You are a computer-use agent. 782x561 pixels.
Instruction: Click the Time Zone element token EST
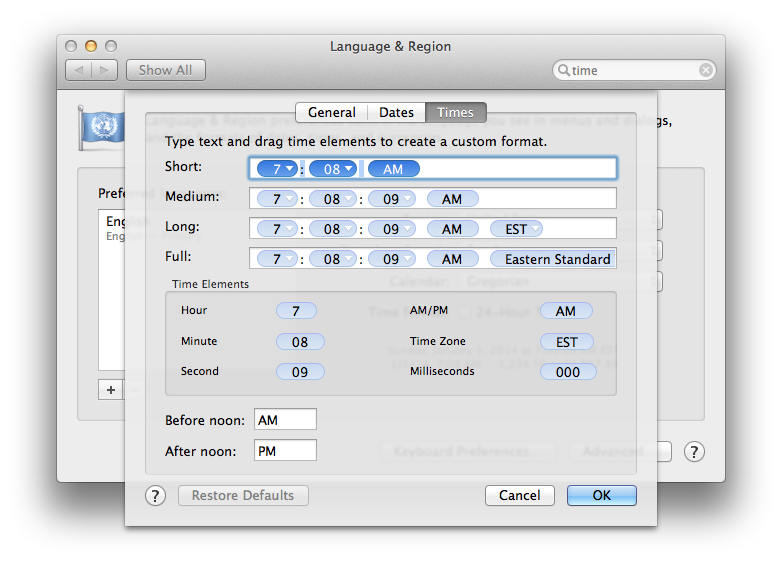coord(567,342)
